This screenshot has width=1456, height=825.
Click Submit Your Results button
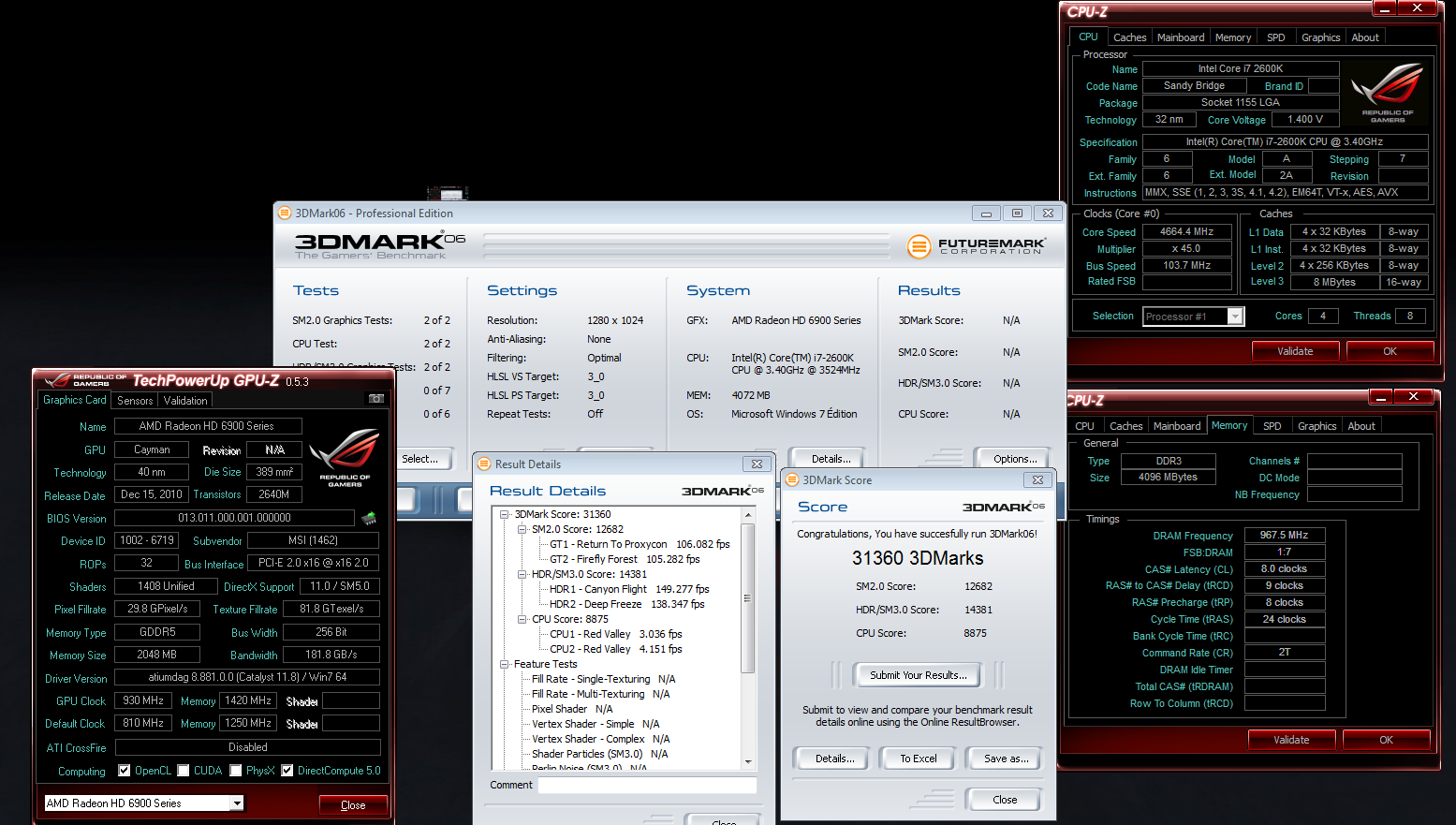(918, 675)
